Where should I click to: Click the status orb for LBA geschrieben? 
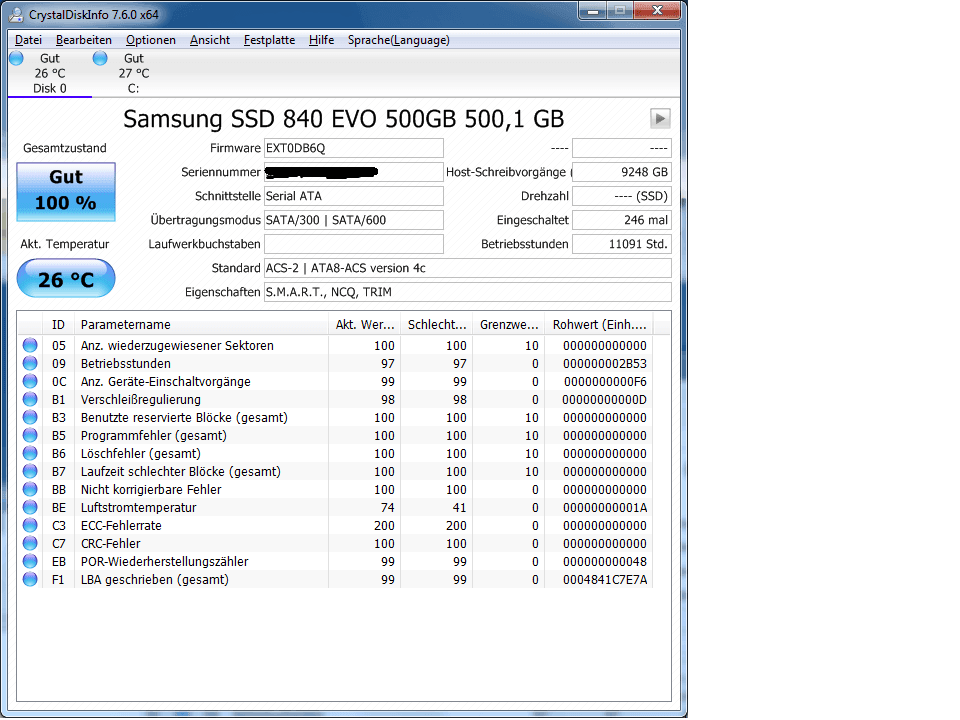point(29,579)
